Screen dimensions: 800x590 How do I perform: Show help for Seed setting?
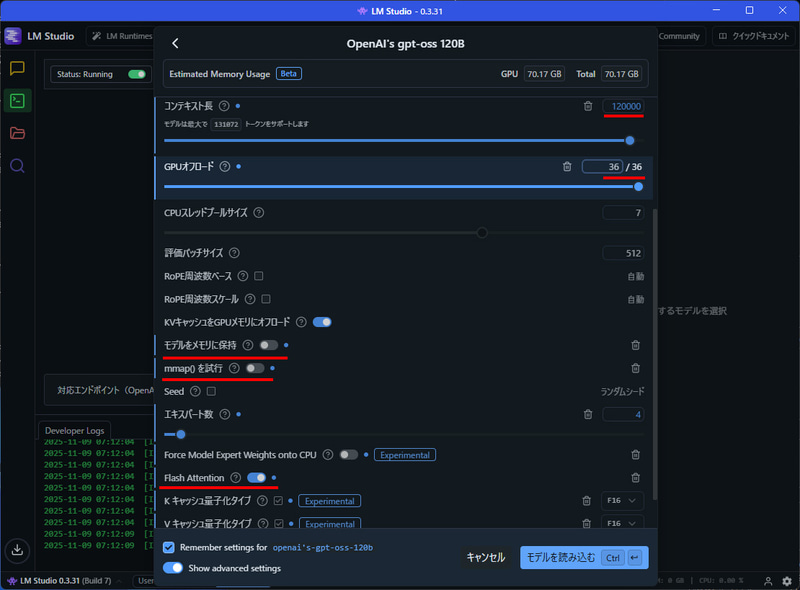pyautogui.click(x=195, y=391)
